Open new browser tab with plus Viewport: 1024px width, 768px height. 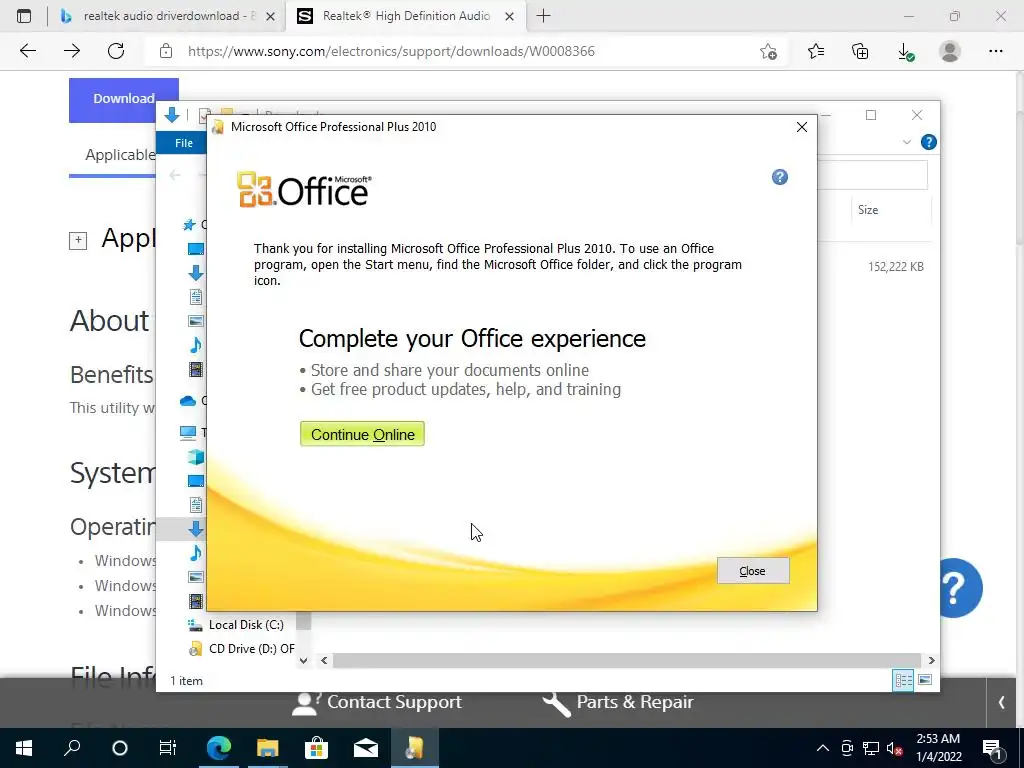543,16
